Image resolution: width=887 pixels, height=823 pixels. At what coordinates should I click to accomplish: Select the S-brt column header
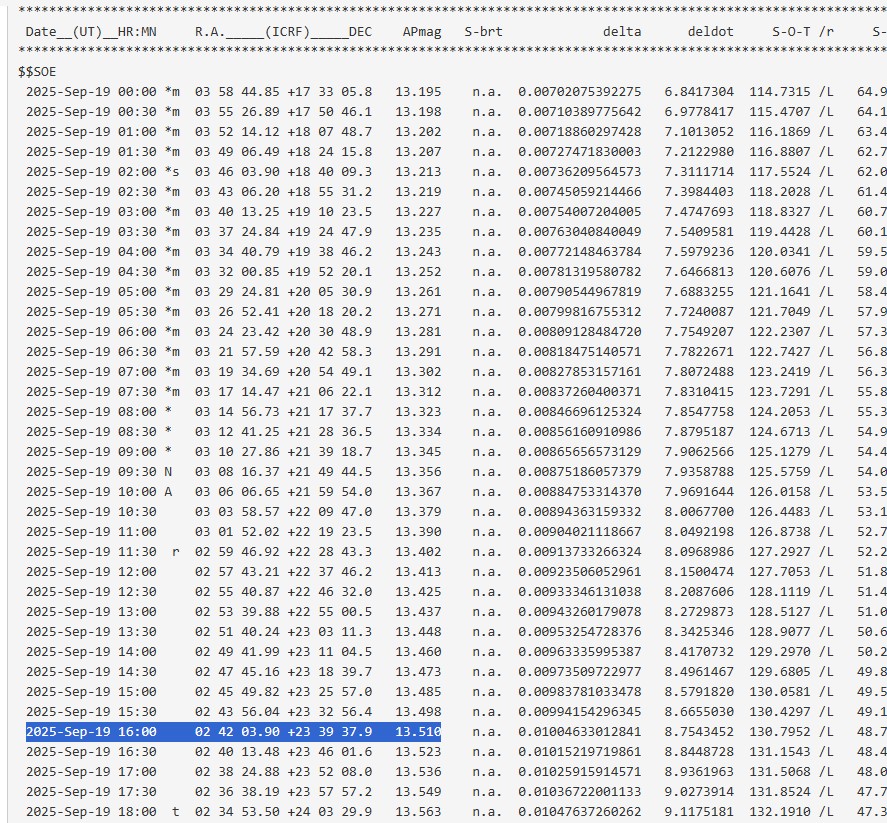pyautogui.click(x=483, y=32)
